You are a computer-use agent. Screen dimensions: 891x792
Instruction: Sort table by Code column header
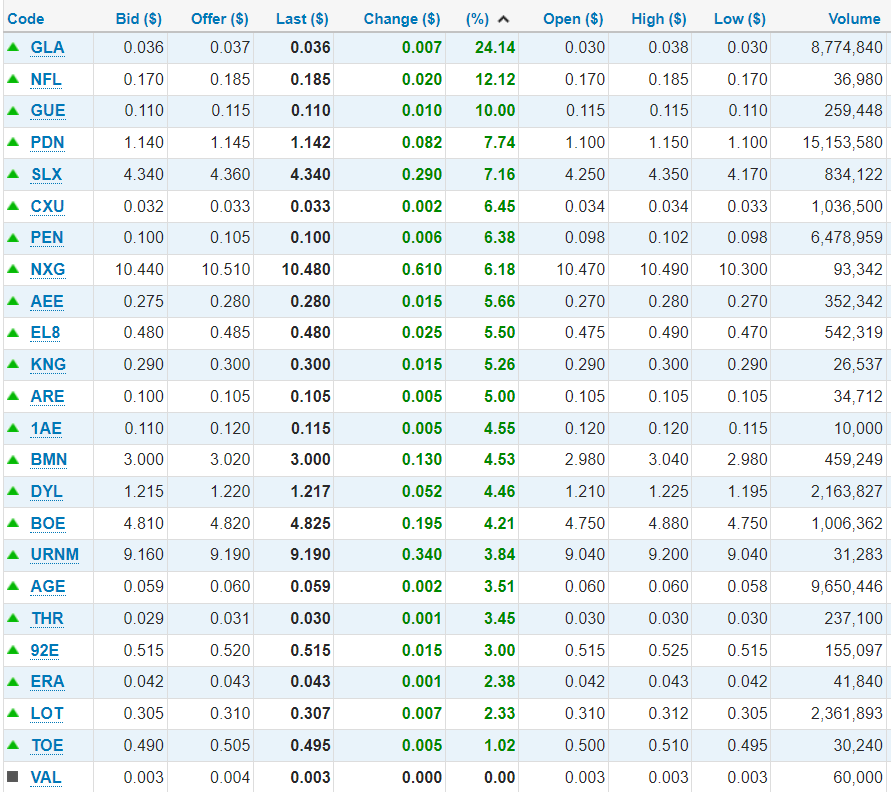tap(26, 19)
